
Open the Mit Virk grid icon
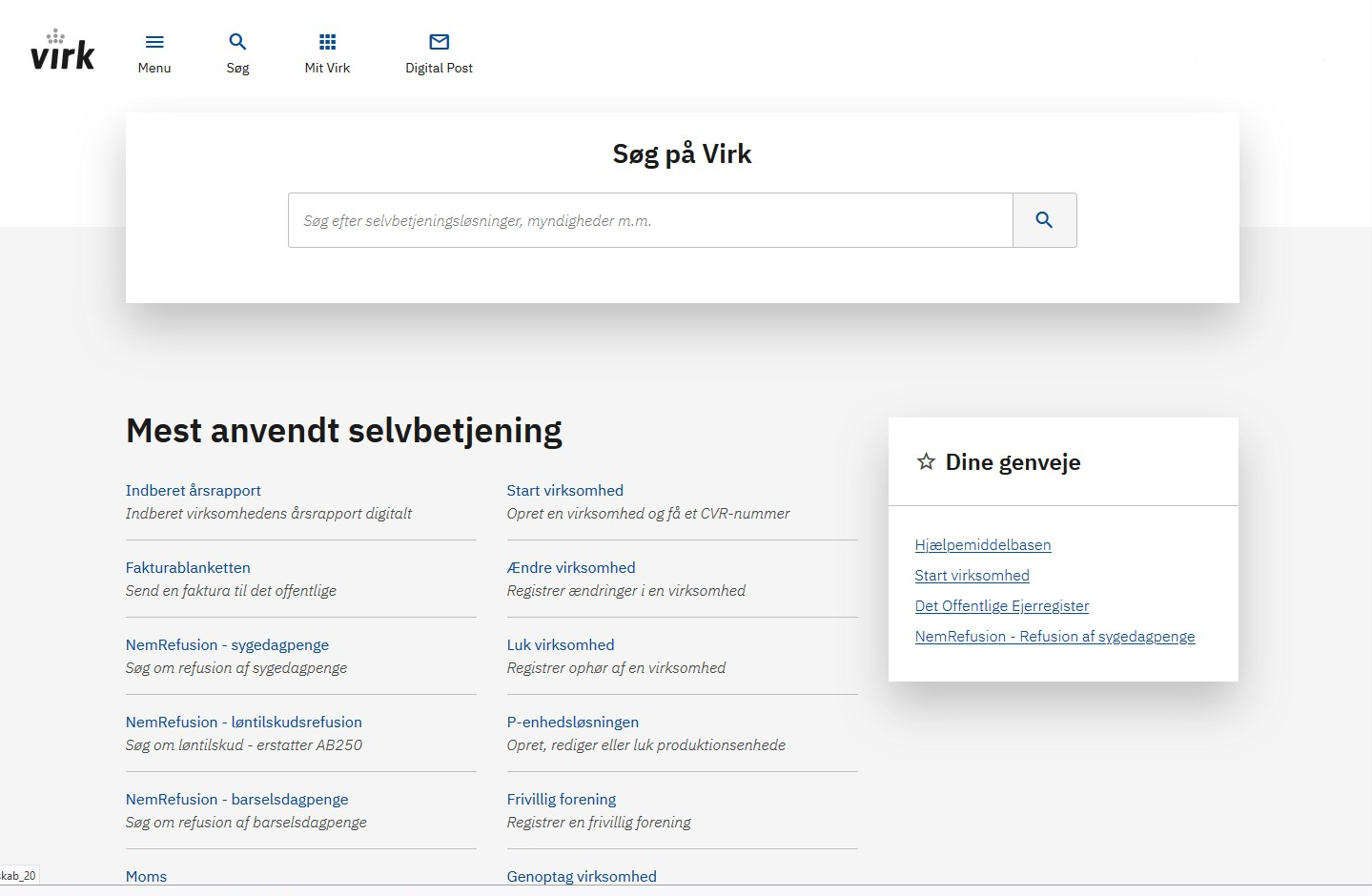(x=327, y=42)
